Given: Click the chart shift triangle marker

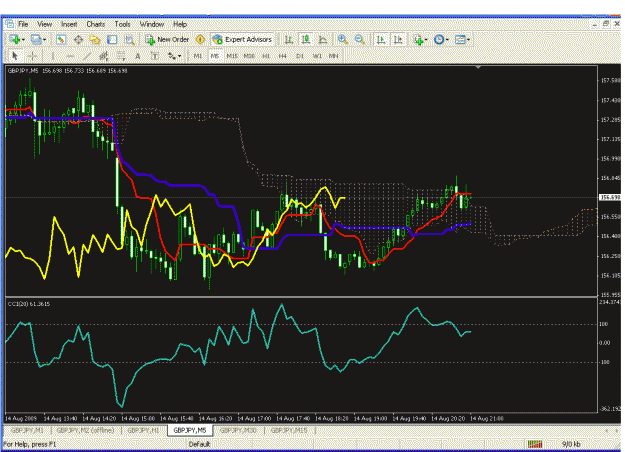Looking at the screenshot, I should (478, 68).
